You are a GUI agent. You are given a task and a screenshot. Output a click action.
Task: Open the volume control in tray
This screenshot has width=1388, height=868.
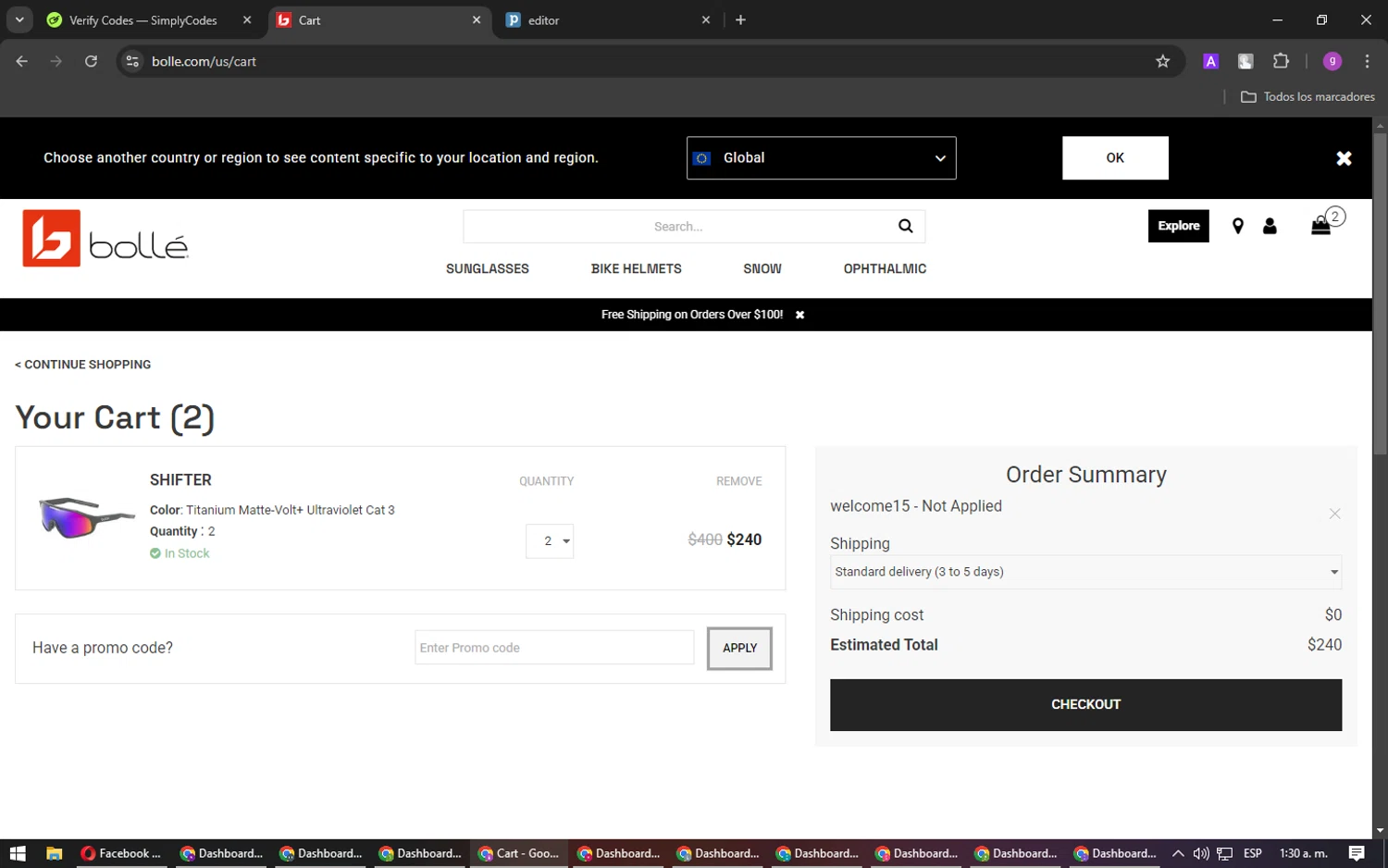tap(1201, 853)
